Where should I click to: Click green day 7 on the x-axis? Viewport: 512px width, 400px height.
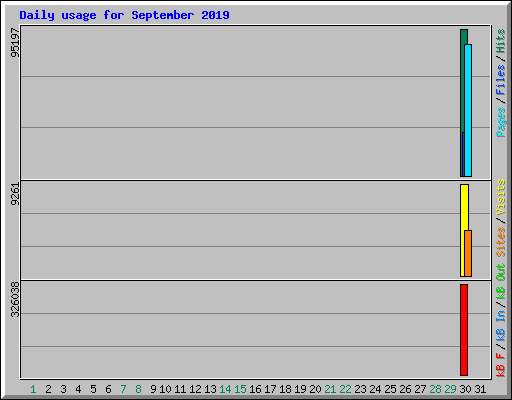123,389
